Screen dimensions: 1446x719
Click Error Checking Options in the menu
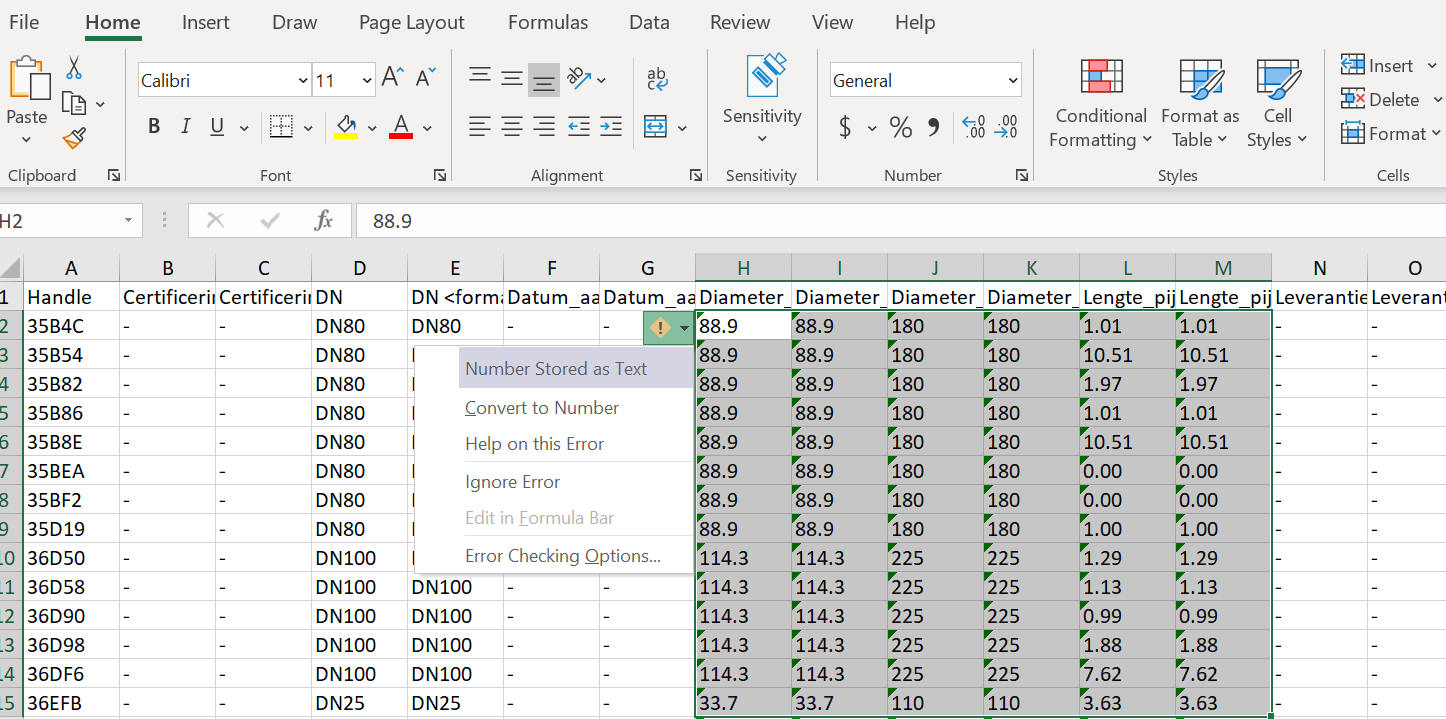coord(563,555)
